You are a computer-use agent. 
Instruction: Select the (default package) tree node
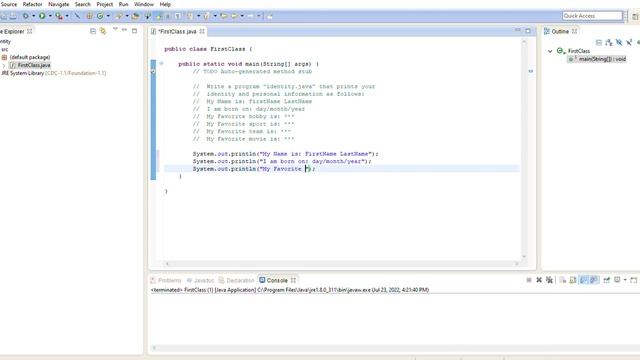29,57
